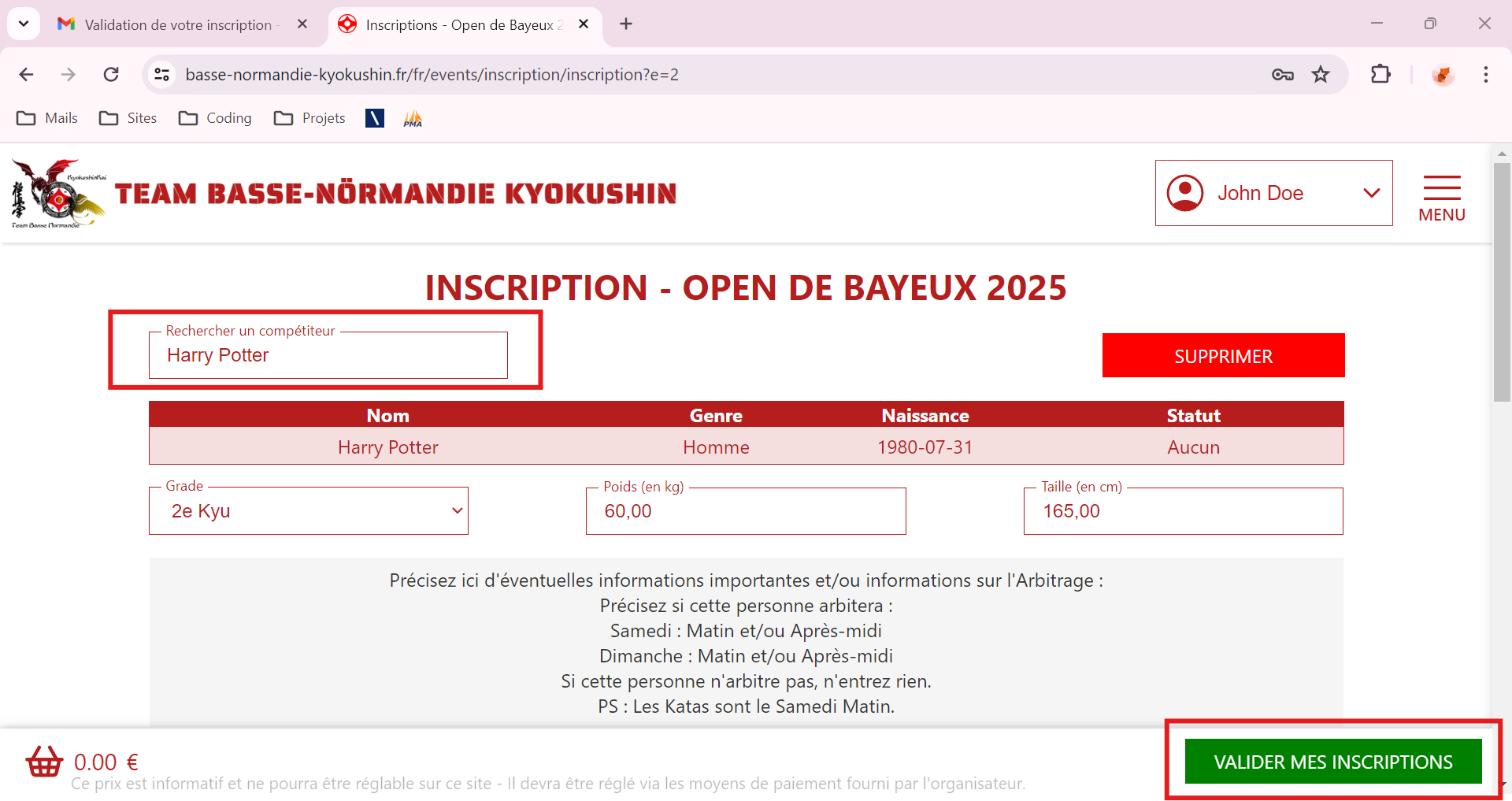This screenshot has width=1512, height=801.
Task: Click the Poids (en kg) input field
Action: [746, 511]
